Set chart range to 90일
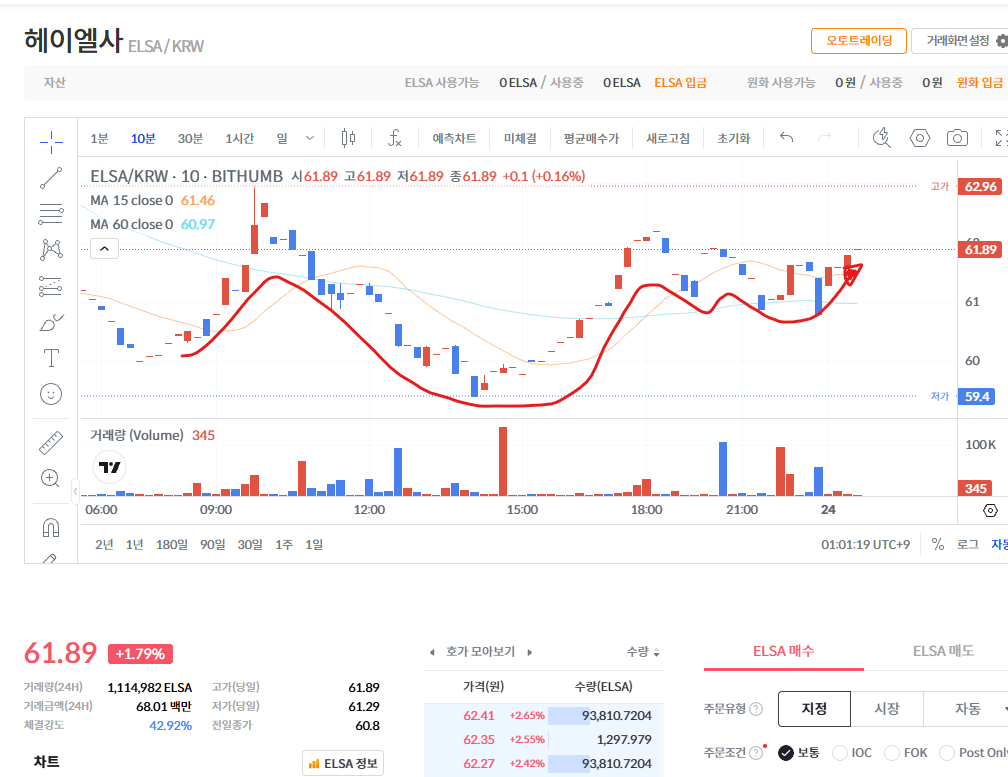 pos(213,544)
